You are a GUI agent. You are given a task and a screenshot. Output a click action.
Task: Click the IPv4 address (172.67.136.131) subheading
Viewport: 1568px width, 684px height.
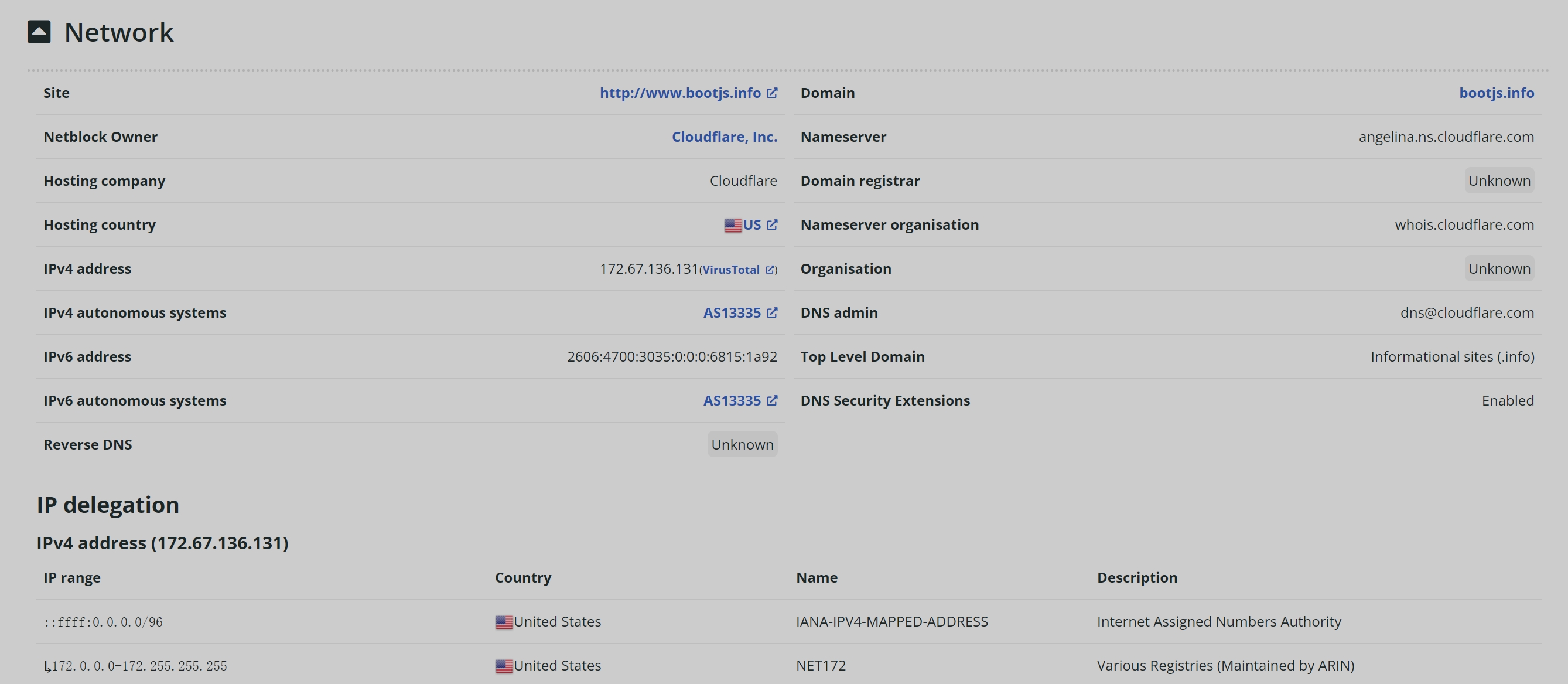point(162,543)
